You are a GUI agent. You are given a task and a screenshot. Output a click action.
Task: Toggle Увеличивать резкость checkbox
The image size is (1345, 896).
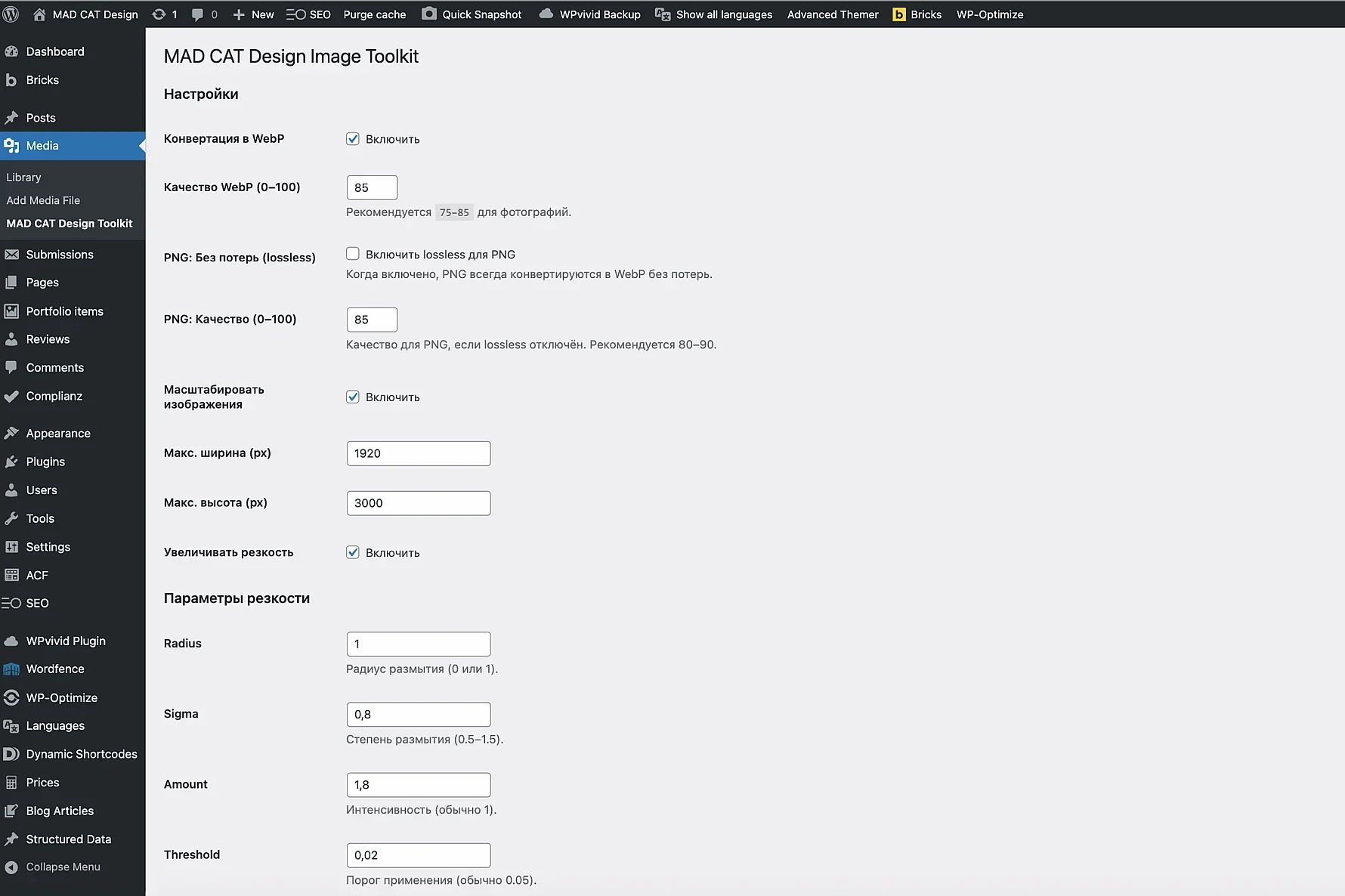353,552
